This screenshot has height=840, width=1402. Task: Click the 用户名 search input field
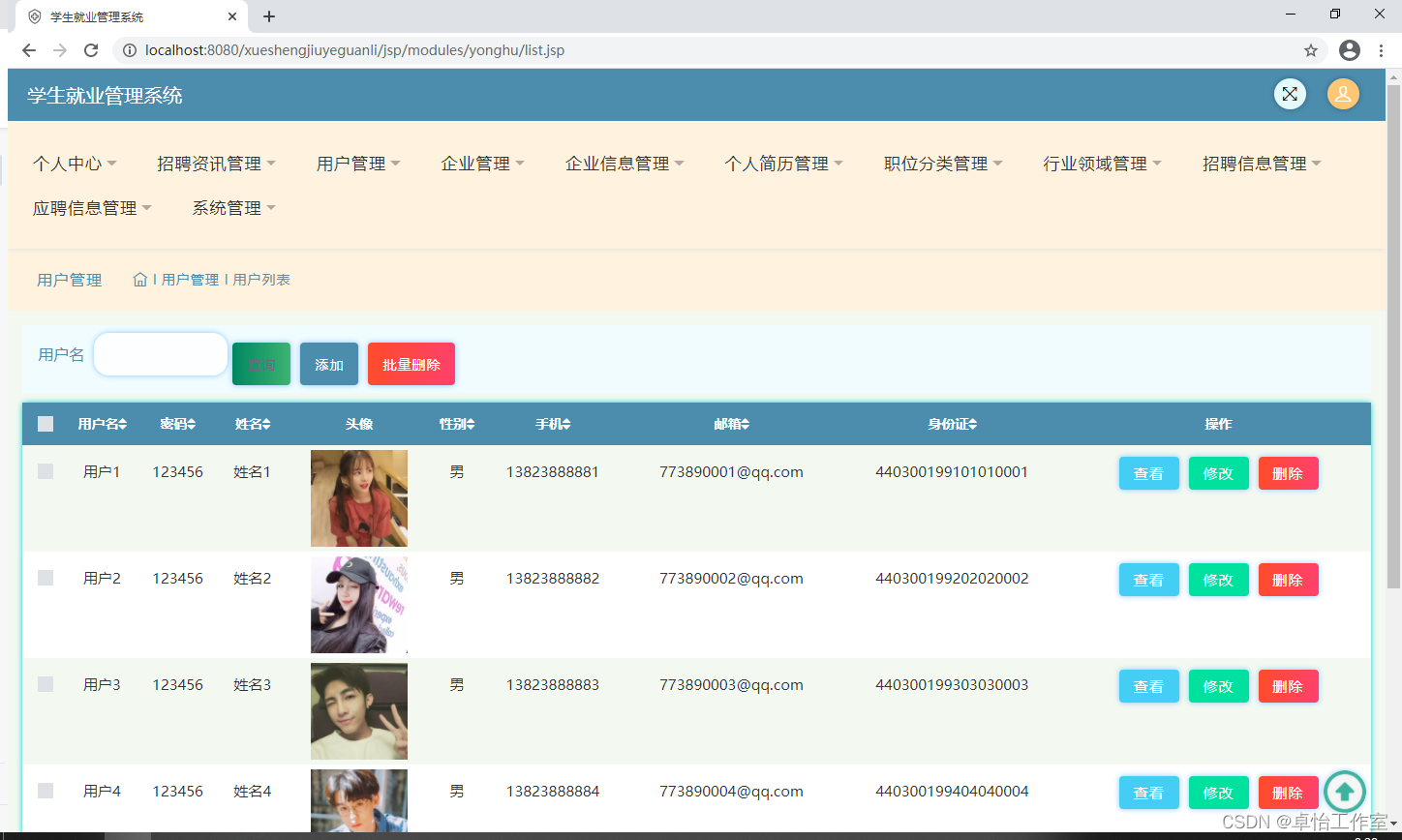pyautogui.click(x=160, y=354)
